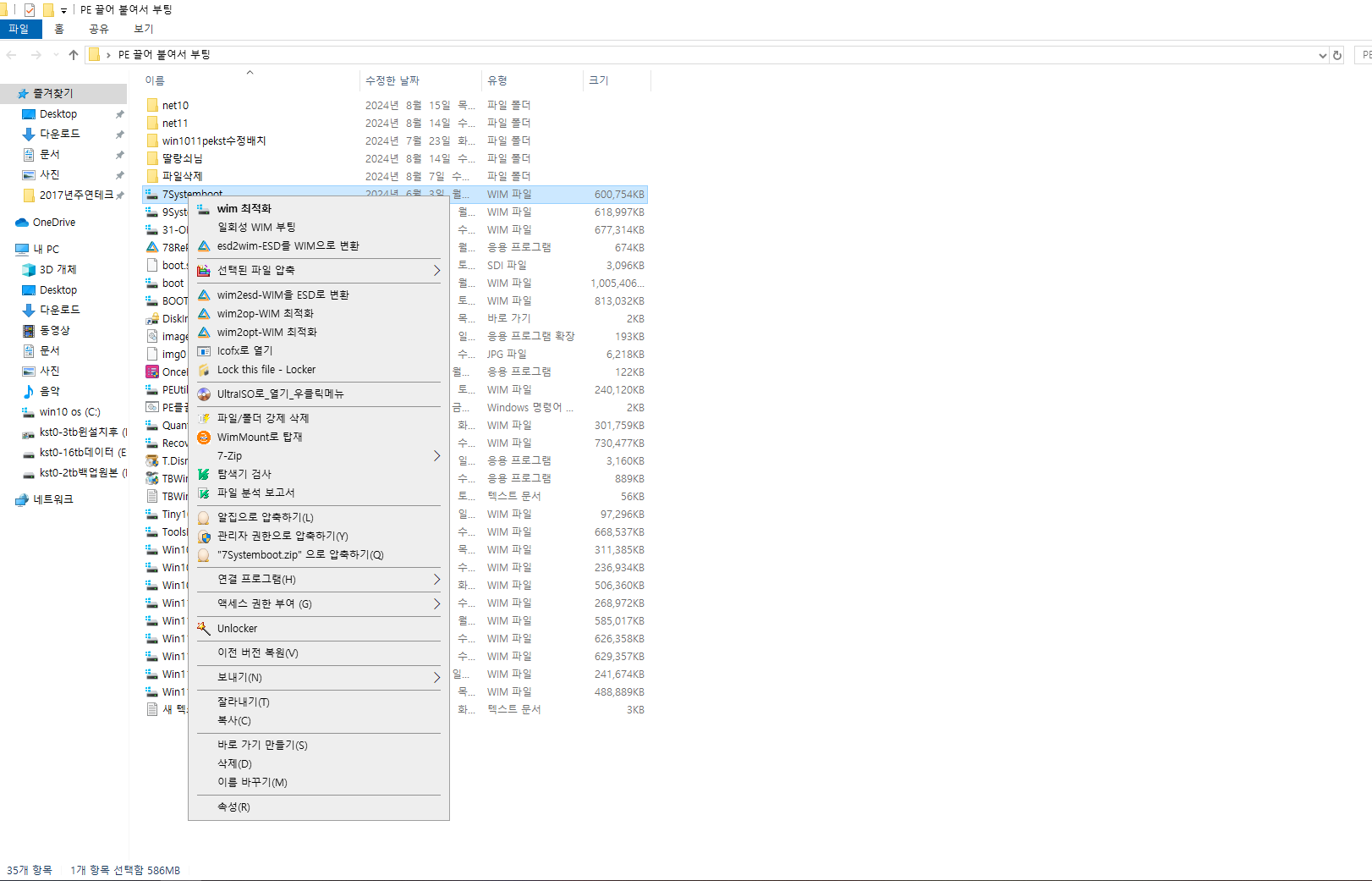Viewport: 1372px width, 881px height.
Task: Click the esd2wim-ESD를 WIM으로 변환 icon
Action: (x=204, y=245)
